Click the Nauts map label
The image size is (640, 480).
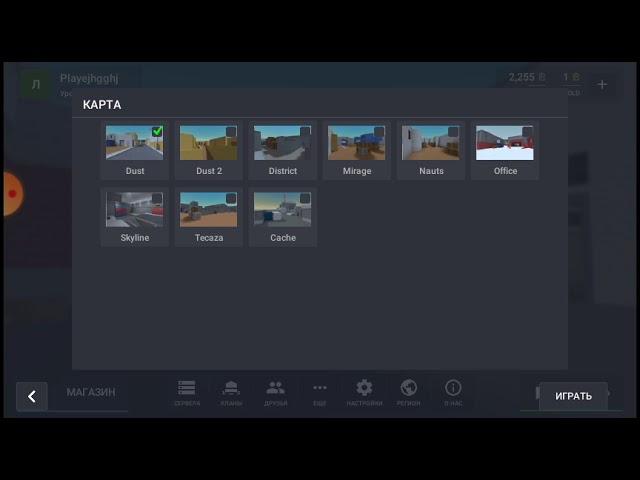pyautogui.click(x=431, y=171)
